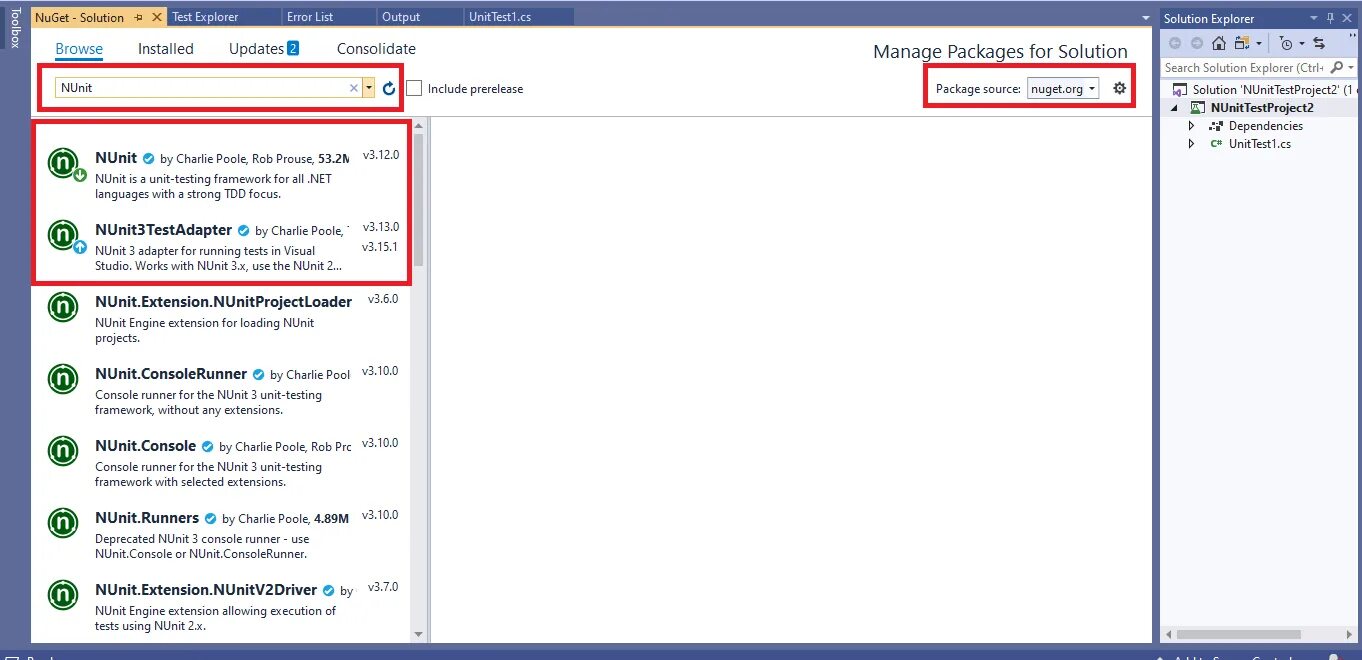Image resolution: width=1362 pixels, height=660 pixels.
Task: Select NUnit.ConsoleRunner package name
Action: 171,374
